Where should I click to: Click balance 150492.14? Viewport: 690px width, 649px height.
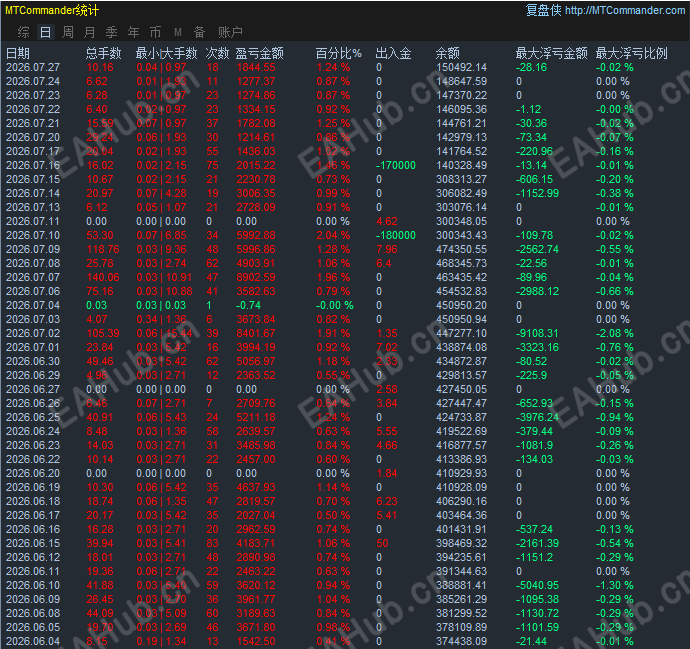point(462,67)
